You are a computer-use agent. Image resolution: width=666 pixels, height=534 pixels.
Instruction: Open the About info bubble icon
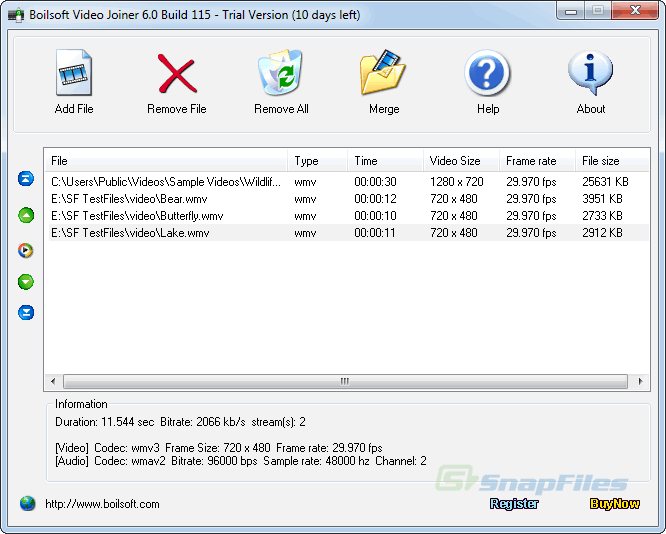[x=590, y=72]
